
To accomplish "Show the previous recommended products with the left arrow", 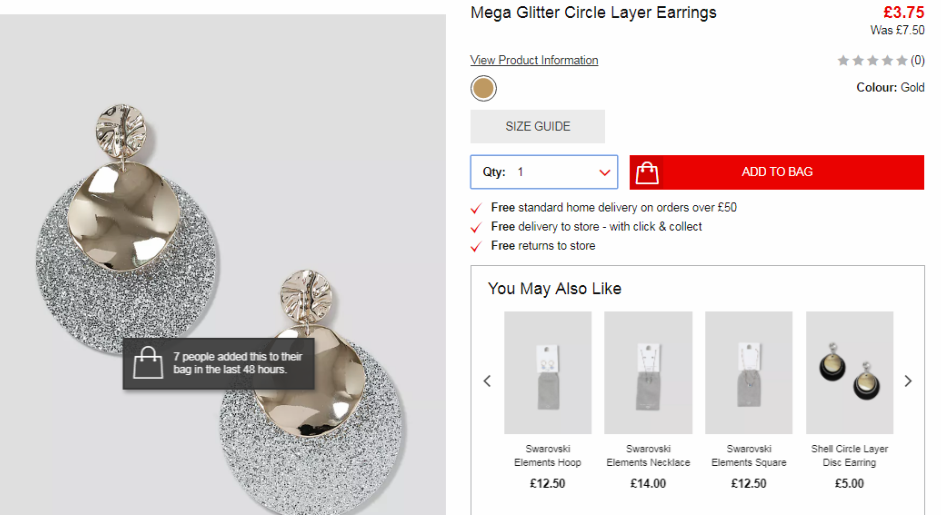I will click(x=487, y=381).
